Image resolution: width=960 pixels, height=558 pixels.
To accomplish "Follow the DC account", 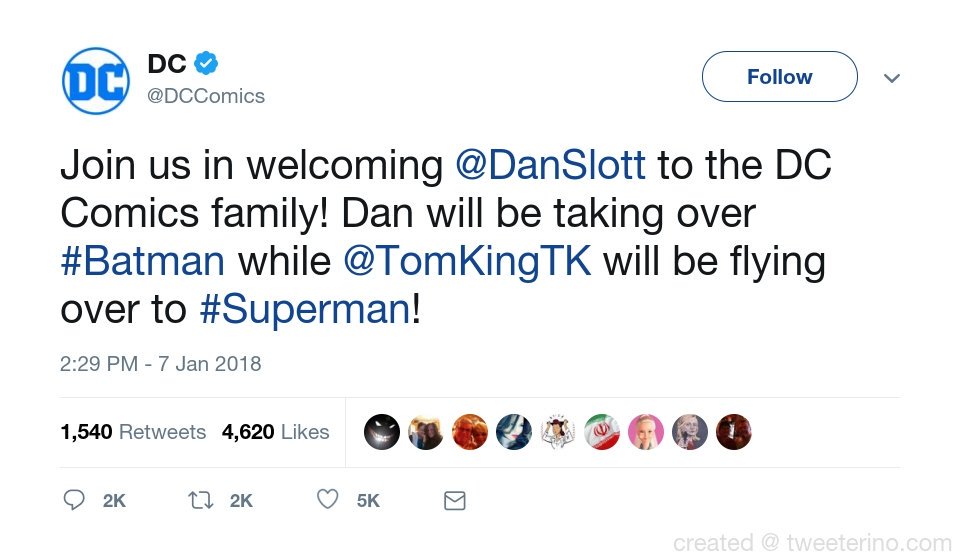I will (779, 77).
